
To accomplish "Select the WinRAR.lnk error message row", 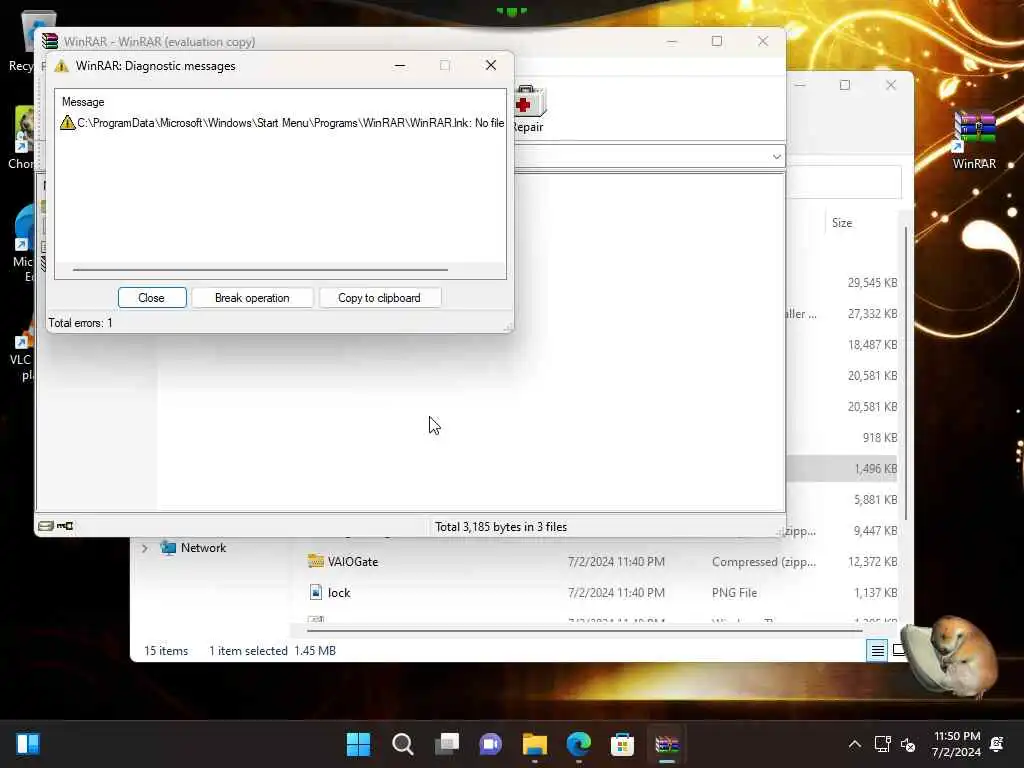I will [282, 123].
